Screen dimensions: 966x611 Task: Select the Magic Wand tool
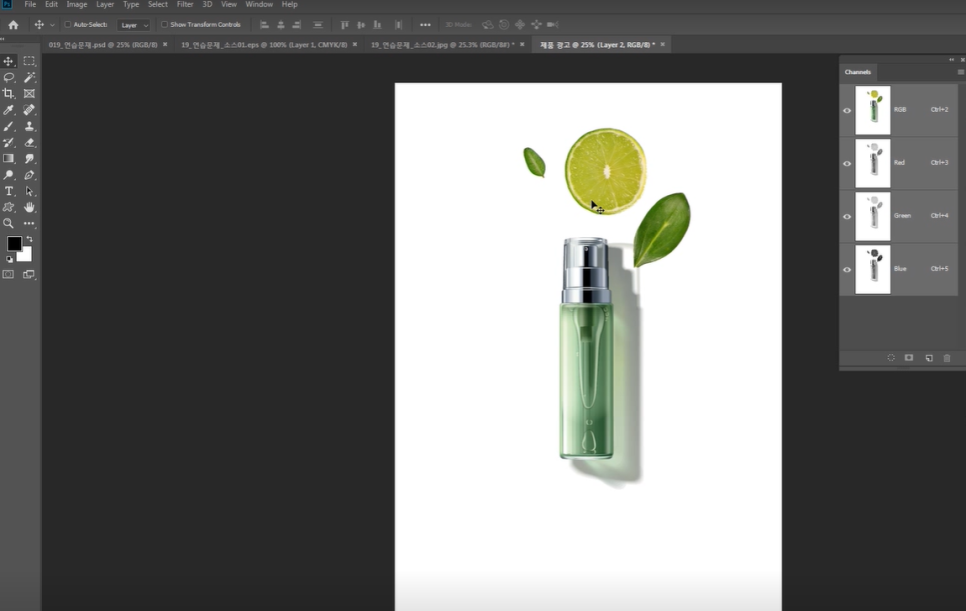(29, 78)
